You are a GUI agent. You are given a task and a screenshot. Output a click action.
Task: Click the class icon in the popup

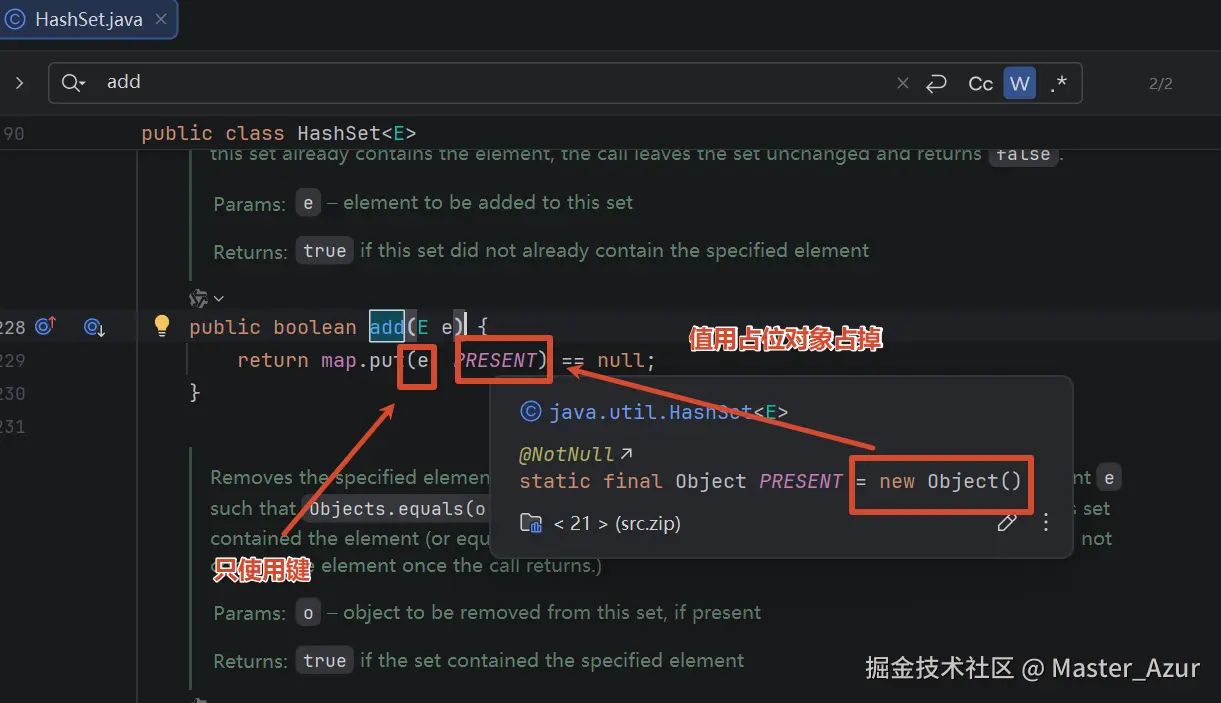pos(531,412)
